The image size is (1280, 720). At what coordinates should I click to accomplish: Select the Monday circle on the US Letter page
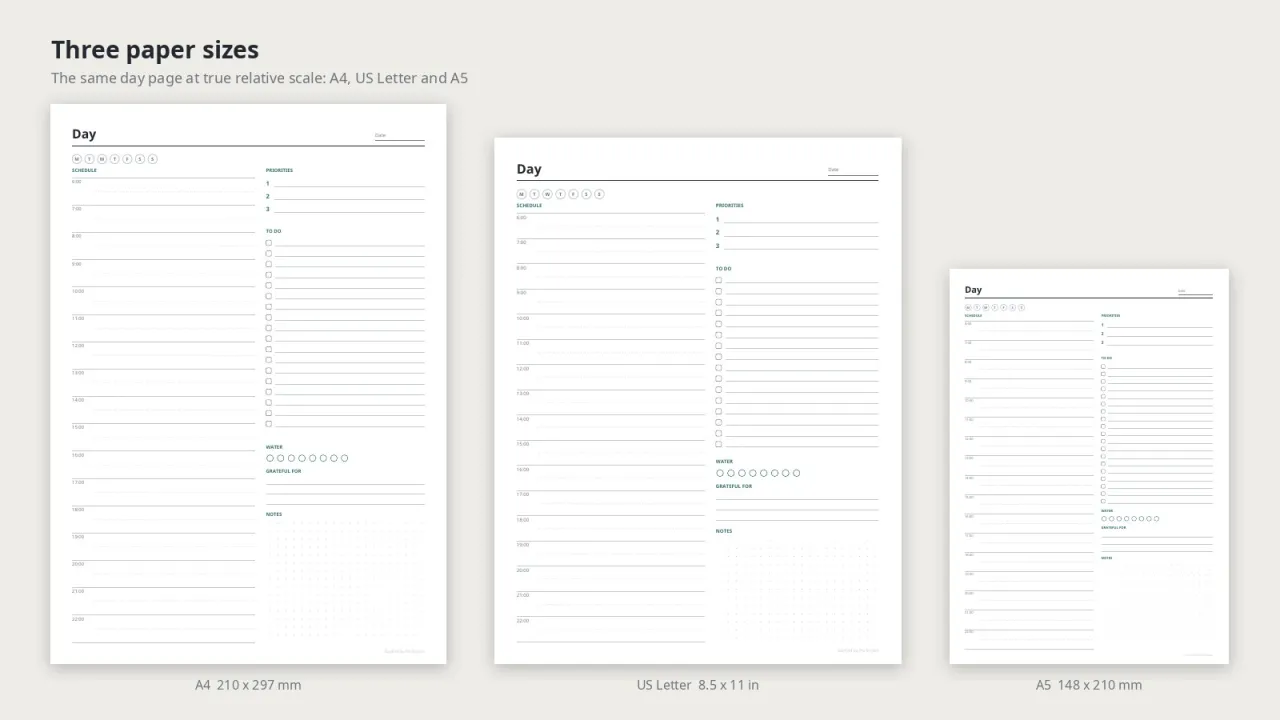pyautogui.click(x=521, y=194)
